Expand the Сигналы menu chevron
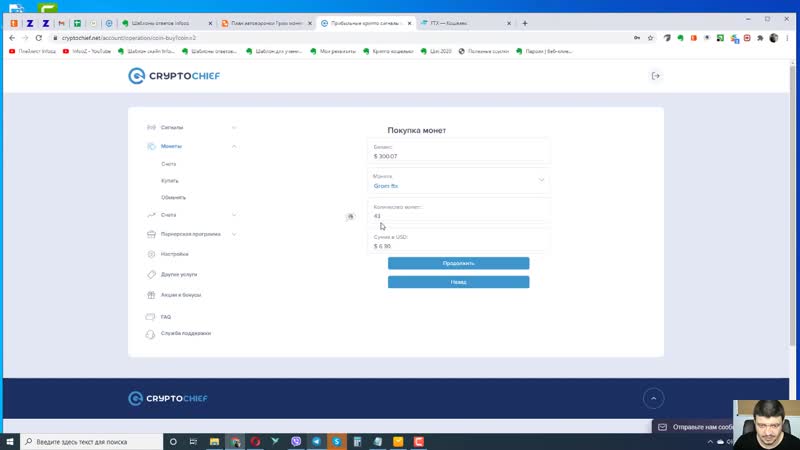 click(234, 128)
